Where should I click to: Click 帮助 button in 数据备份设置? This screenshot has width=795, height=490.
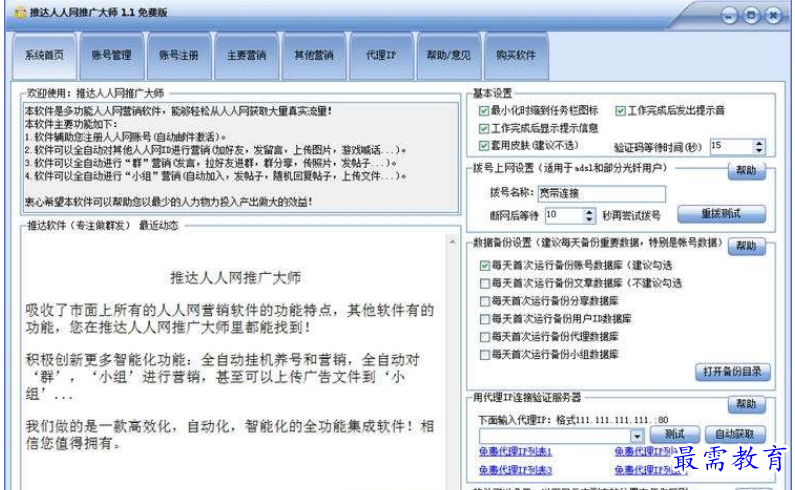point(746,246)
